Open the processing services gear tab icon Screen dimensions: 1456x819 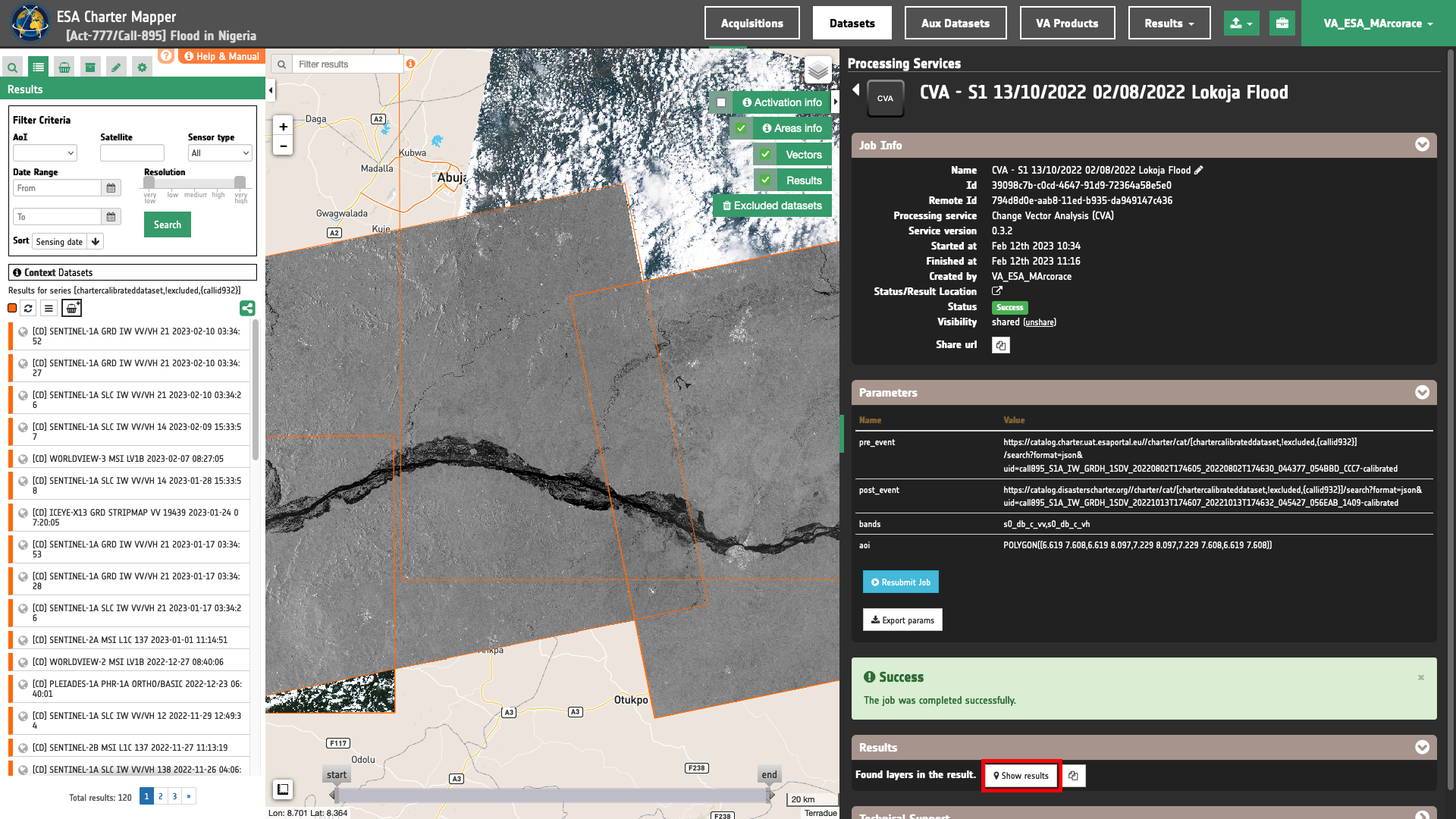[142, 67]
